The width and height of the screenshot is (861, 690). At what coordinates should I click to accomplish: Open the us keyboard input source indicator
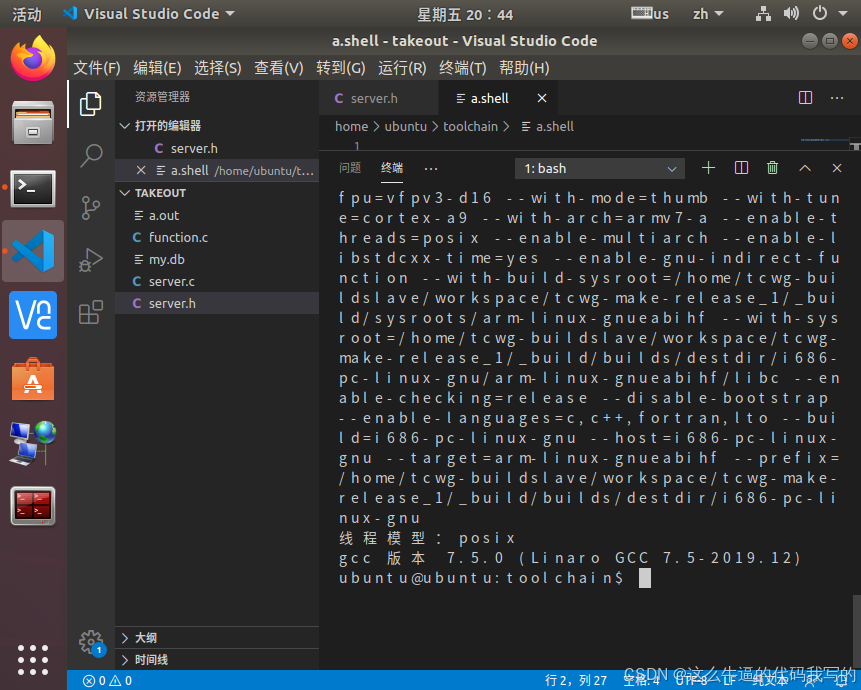[650, 14]
